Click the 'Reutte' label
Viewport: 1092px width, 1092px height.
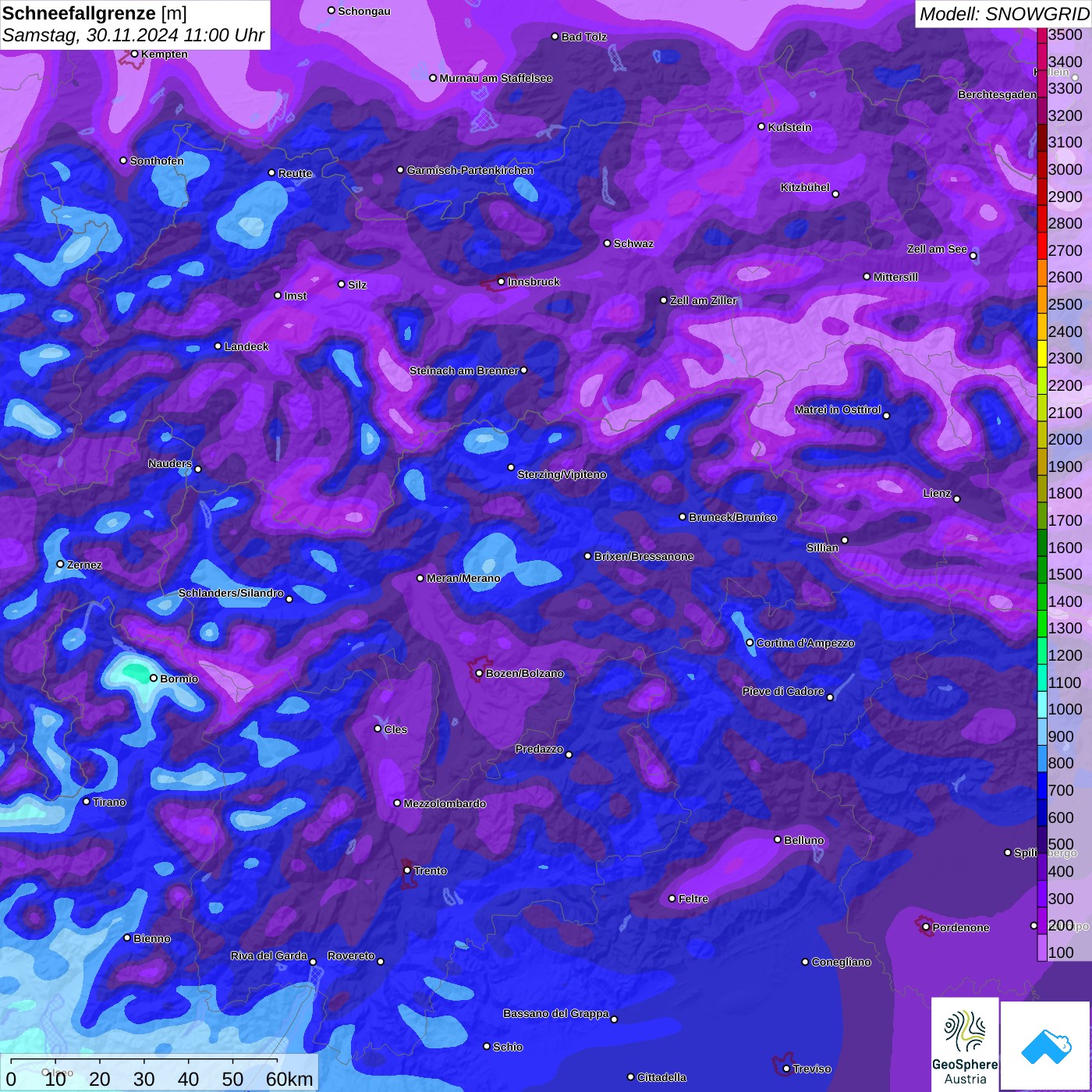[295, 173]
